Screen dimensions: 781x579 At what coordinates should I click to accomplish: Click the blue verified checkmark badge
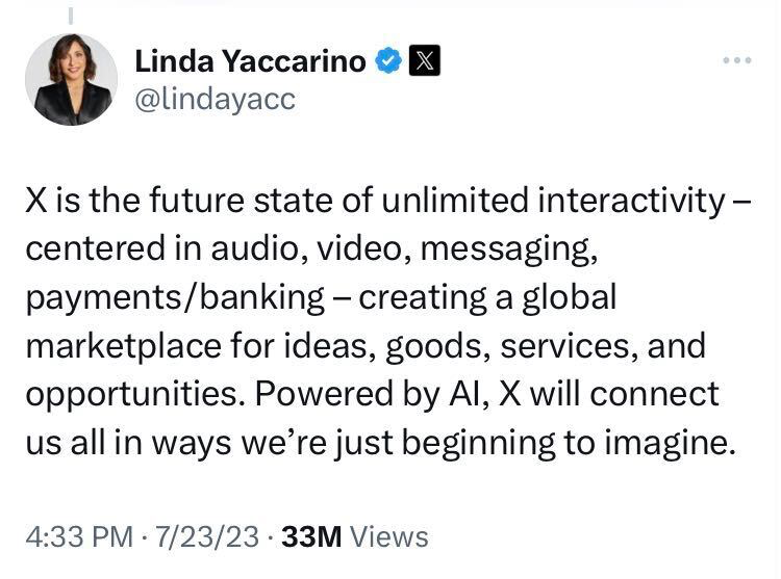tap(387, 62)
